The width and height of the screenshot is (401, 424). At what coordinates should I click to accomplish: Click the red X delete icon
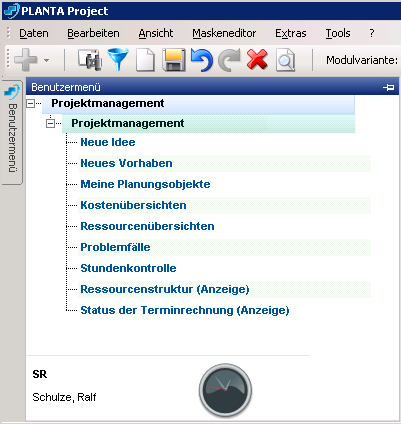[x=257, y=59]
